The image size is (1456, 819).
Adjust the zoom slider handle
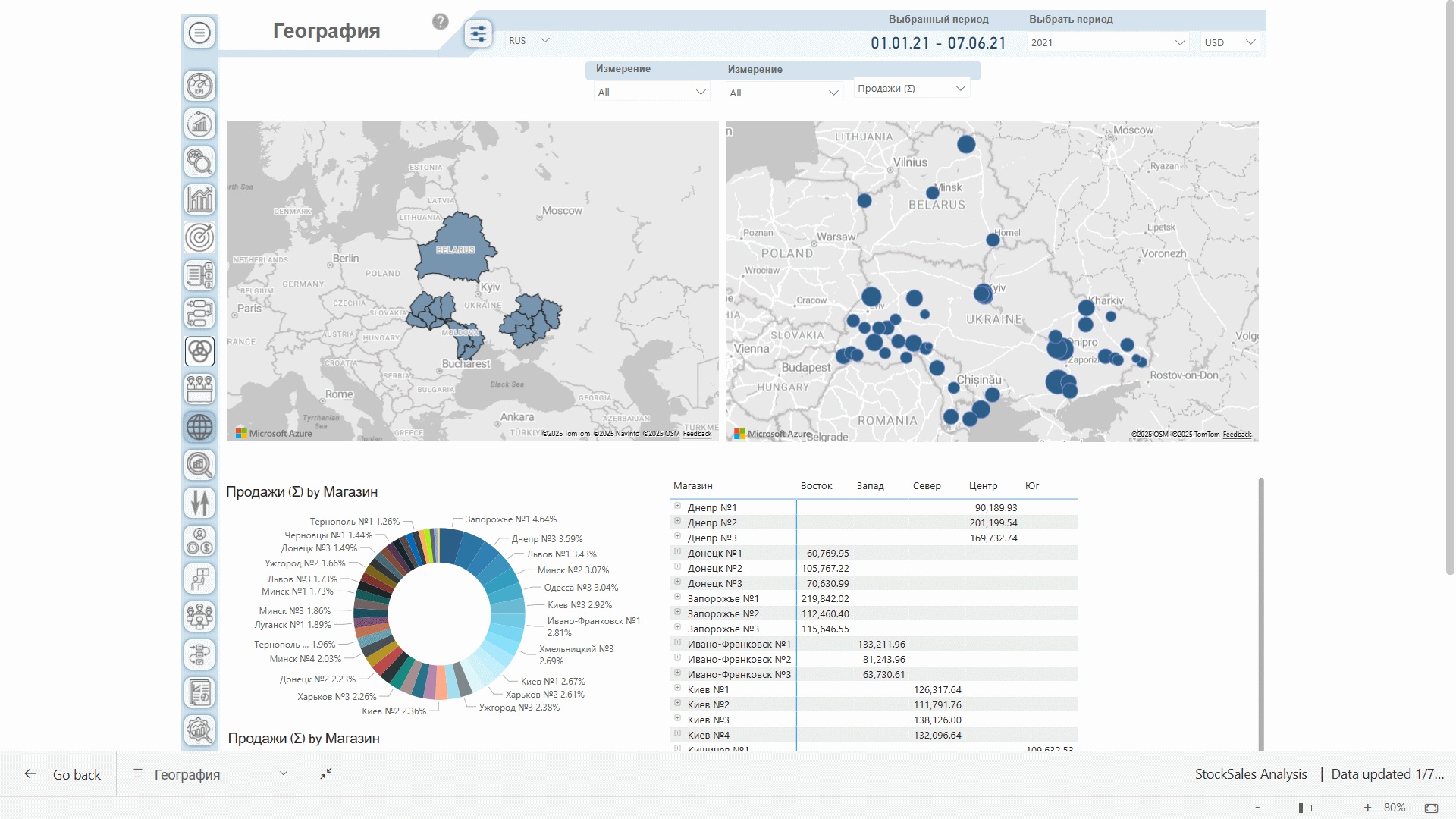coord(1301,808)
